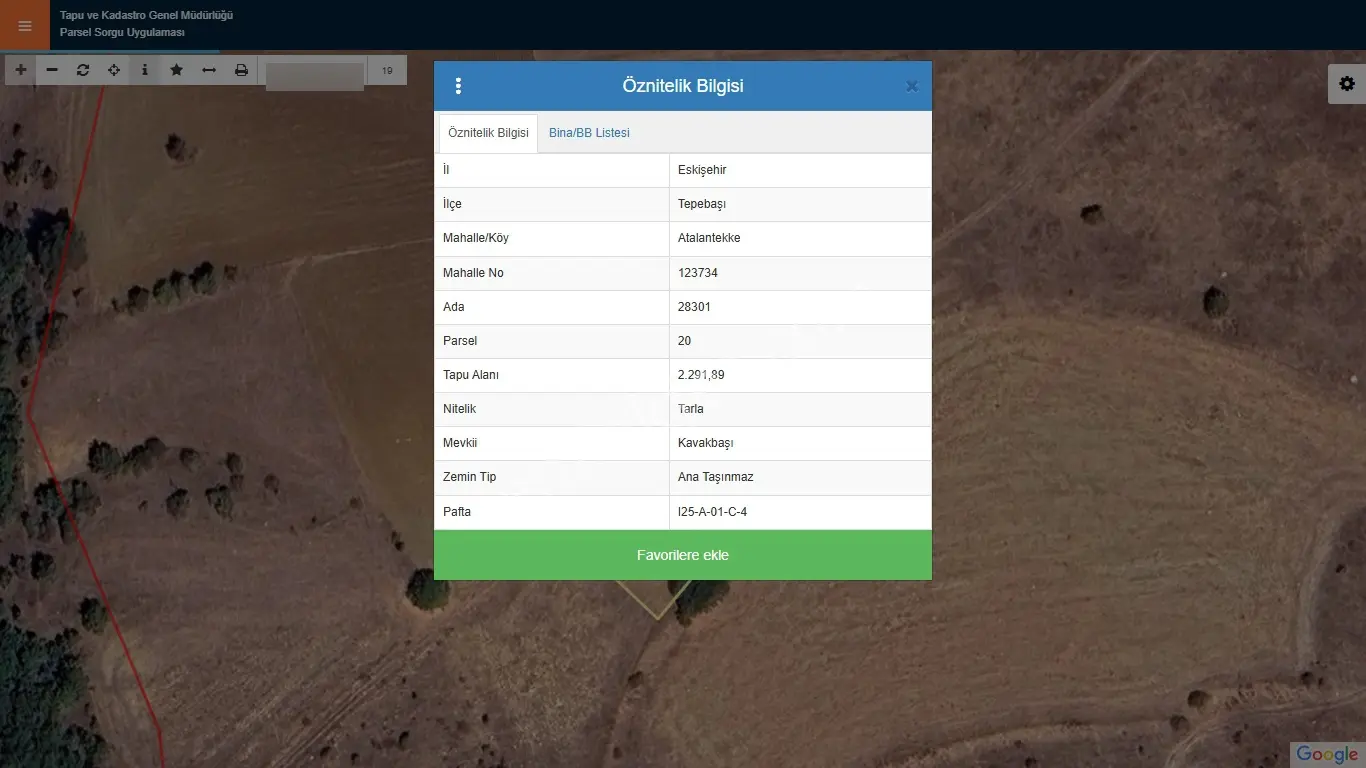This screenshot has width=1366, height=768.
Task: Click the Pafta label
Action: [457, 512]
